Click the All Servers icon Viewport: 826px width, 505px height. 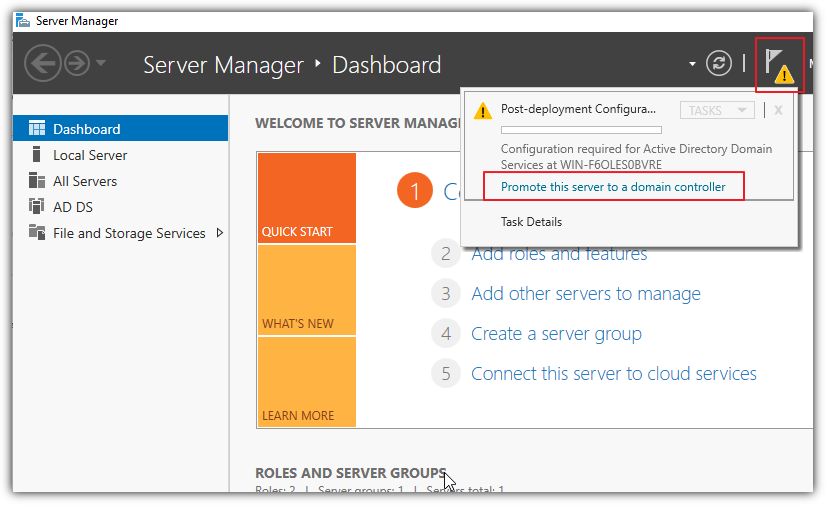pos(37,180)
